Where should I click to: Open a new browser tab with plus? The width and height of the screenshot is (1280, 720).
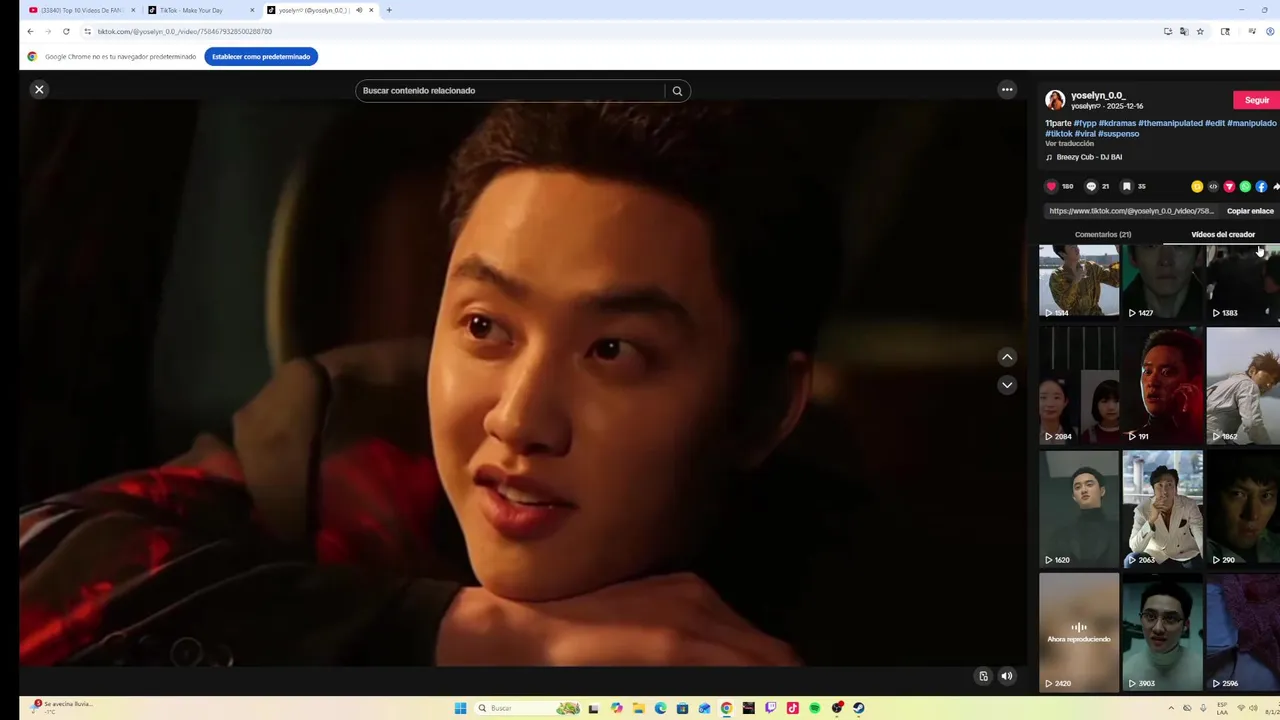coord(389,10)
